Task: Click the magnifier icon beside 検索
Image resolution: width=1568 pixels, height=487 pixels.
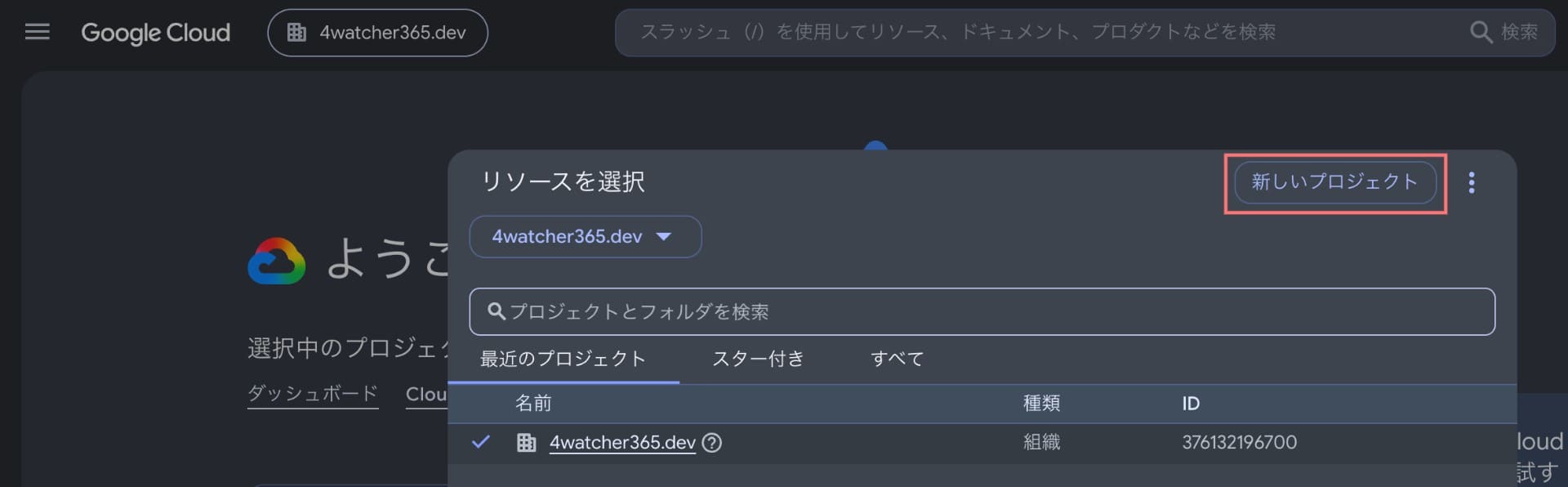Action: click(x=1481, y=32)
